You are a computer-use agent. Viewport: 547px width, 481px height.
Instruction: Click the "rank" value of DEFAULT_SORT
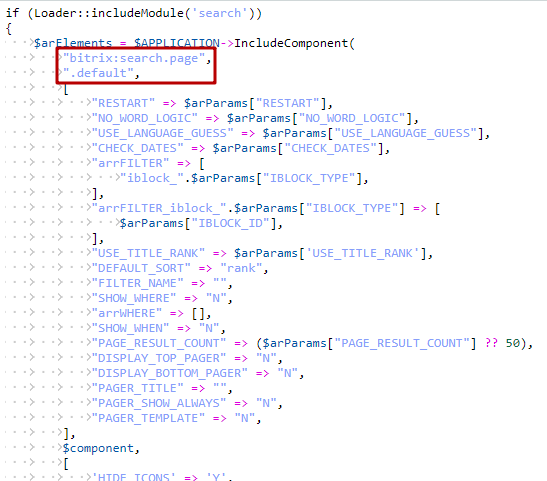(241, 268)
